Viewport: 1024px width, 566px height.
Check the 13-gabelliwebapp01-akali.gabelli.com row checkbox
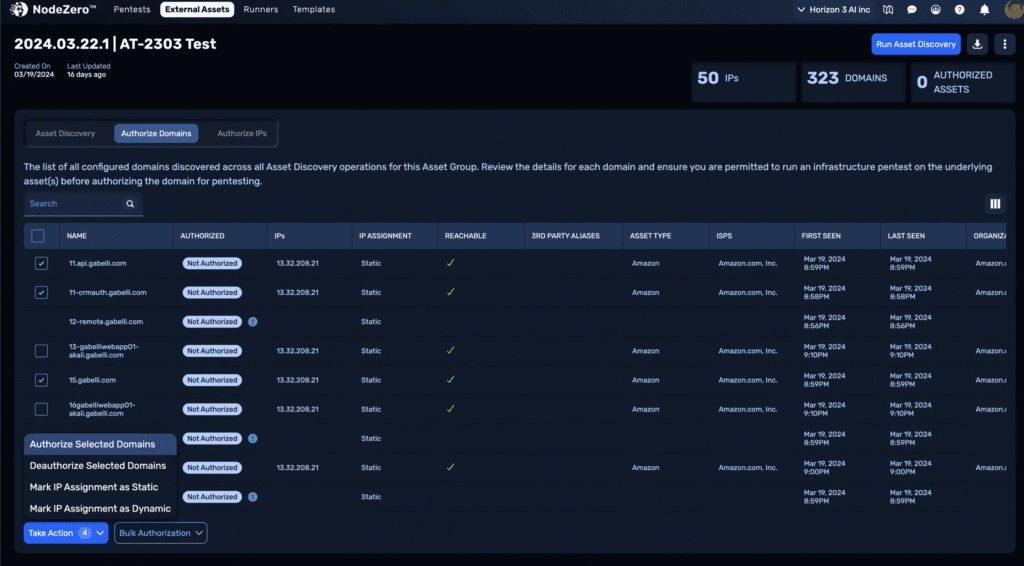(x=41, y=351)
